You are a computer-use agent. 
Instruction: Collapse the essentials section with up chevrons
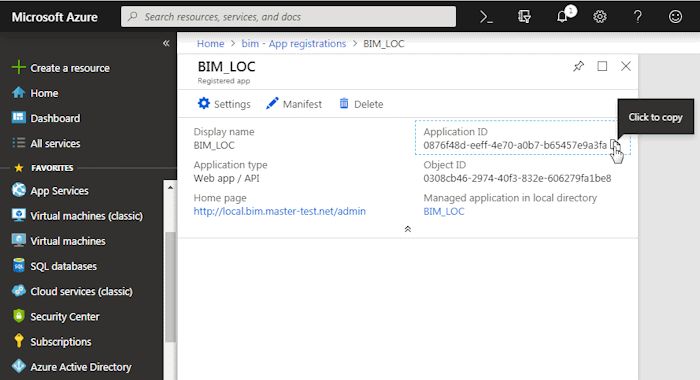(408, 229)
